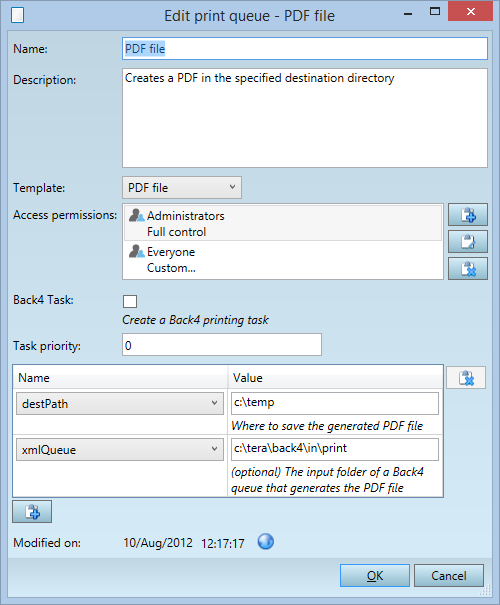Select the Everyone Custom permission entry
Viewport: 500px width, 605px height.
pos(283,260)
